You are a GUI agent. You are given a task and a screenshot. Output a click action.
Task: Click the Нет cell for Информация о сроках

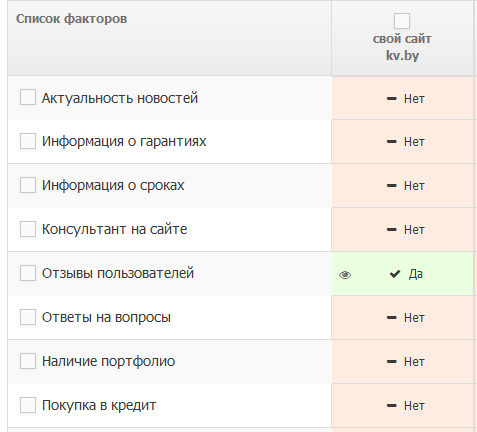(402, 186)
